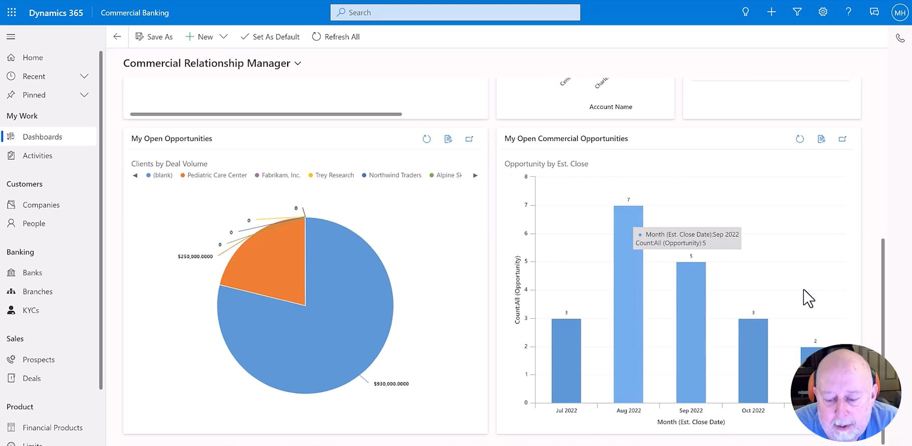Select Dashboards in the sidebar
The width and height of the screenshot is (912, 446).
(x=49, y=137)
